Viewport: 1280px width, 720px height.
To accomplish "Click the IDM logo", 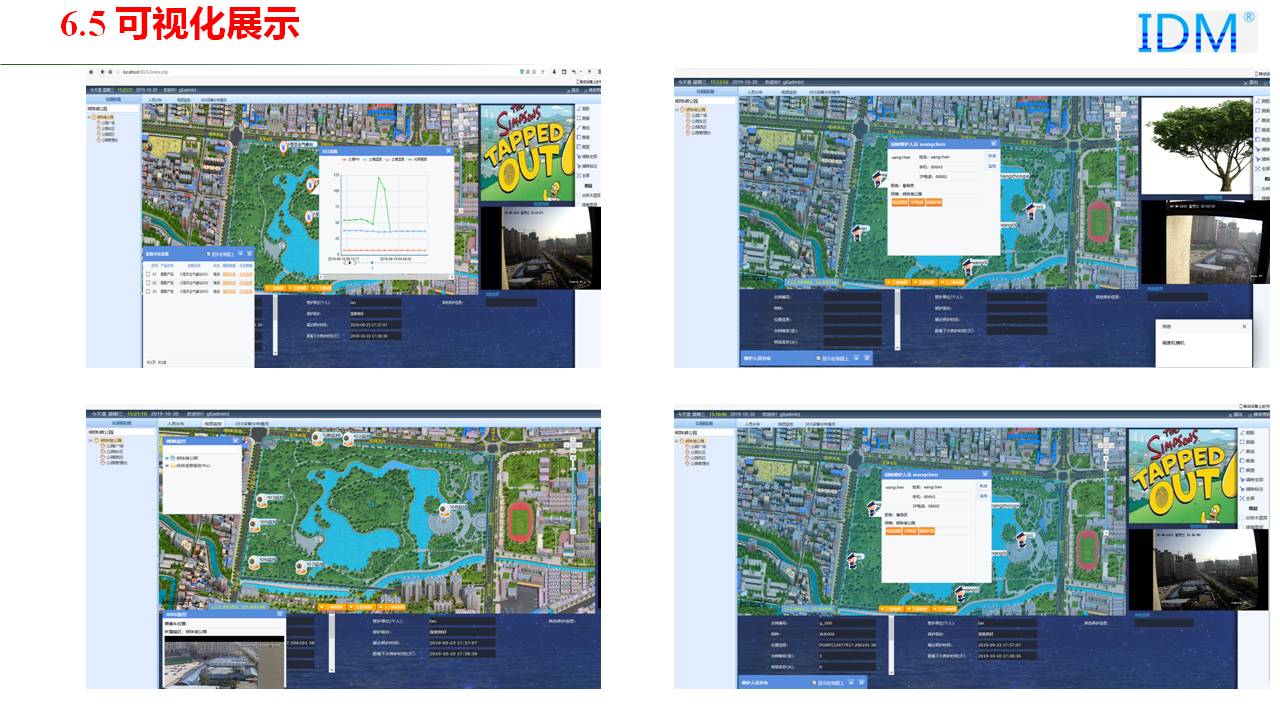I will (1197, 32).
